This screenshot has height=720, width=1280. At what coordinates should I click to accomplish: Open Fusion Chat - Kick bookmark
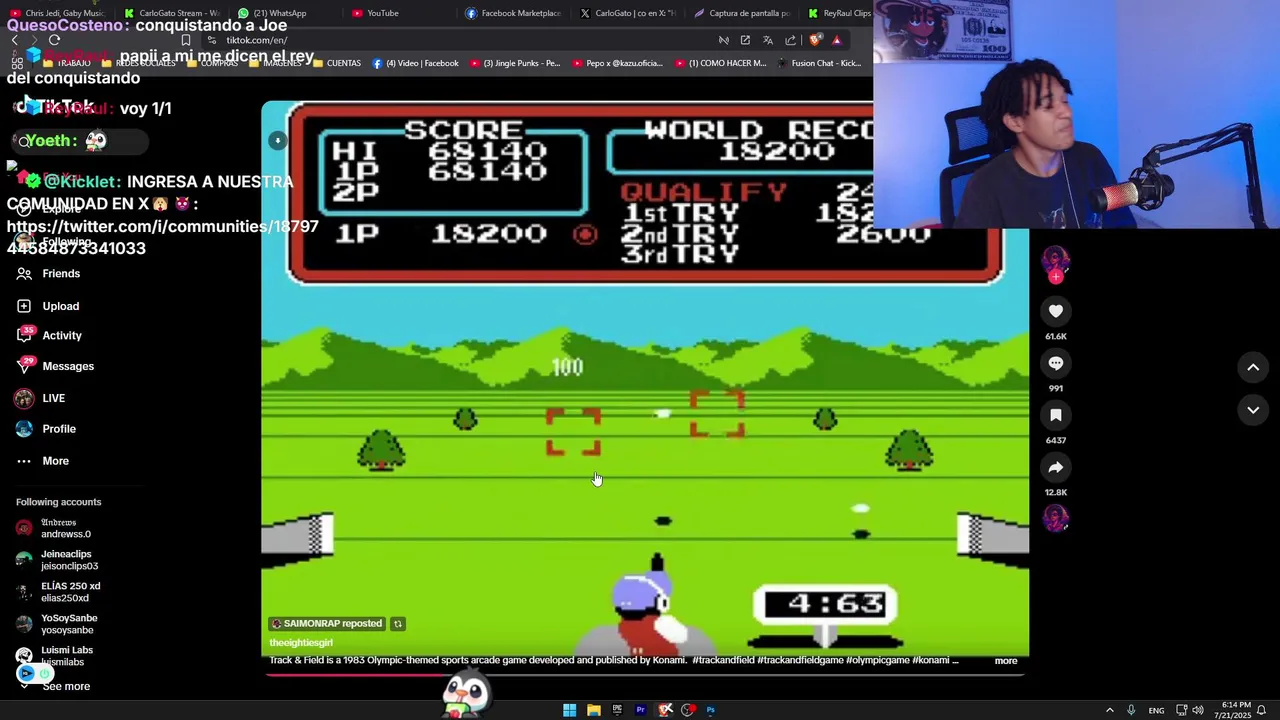click(818, 63)
